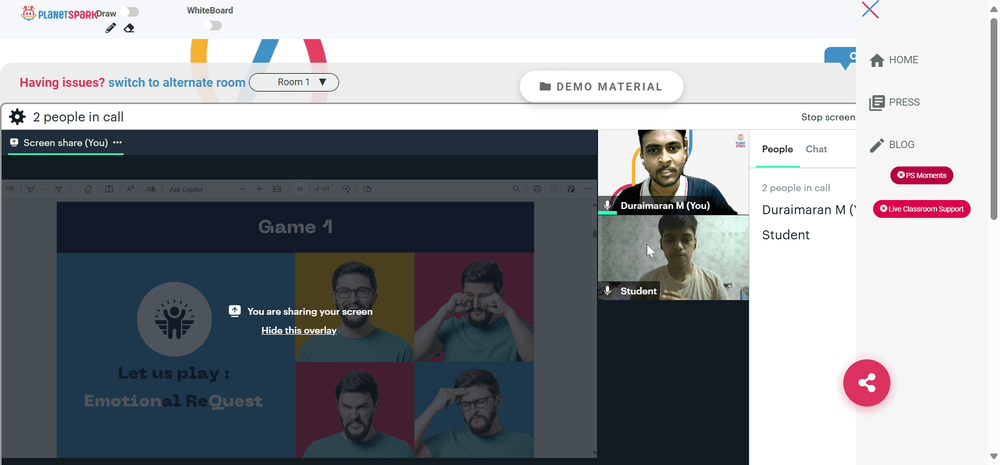Select the Screen share (You) tab

66,143
